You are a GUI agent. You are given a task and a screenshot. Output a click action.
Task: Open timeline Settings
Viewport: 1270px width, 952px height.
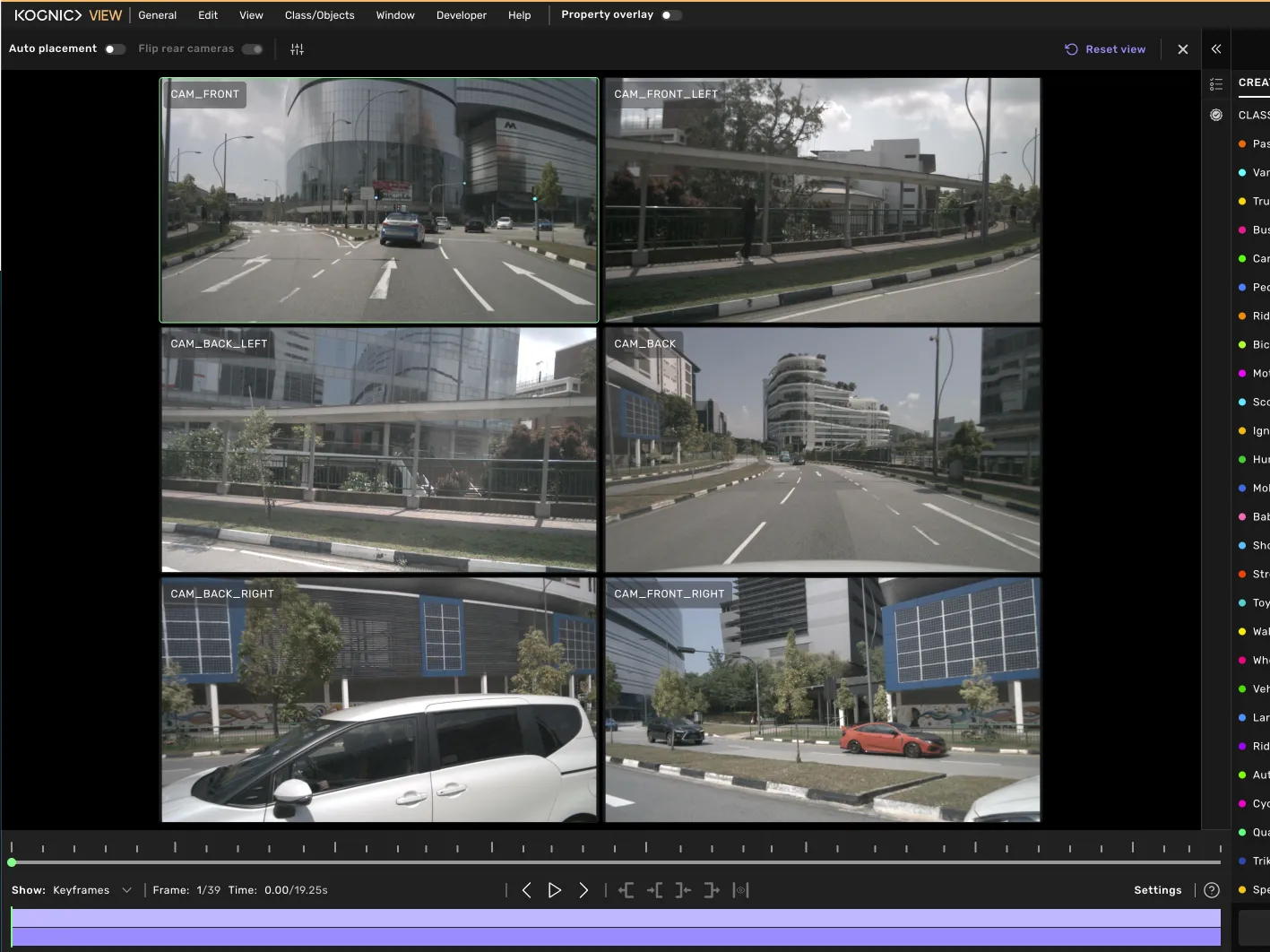(x=1158, y=890)
